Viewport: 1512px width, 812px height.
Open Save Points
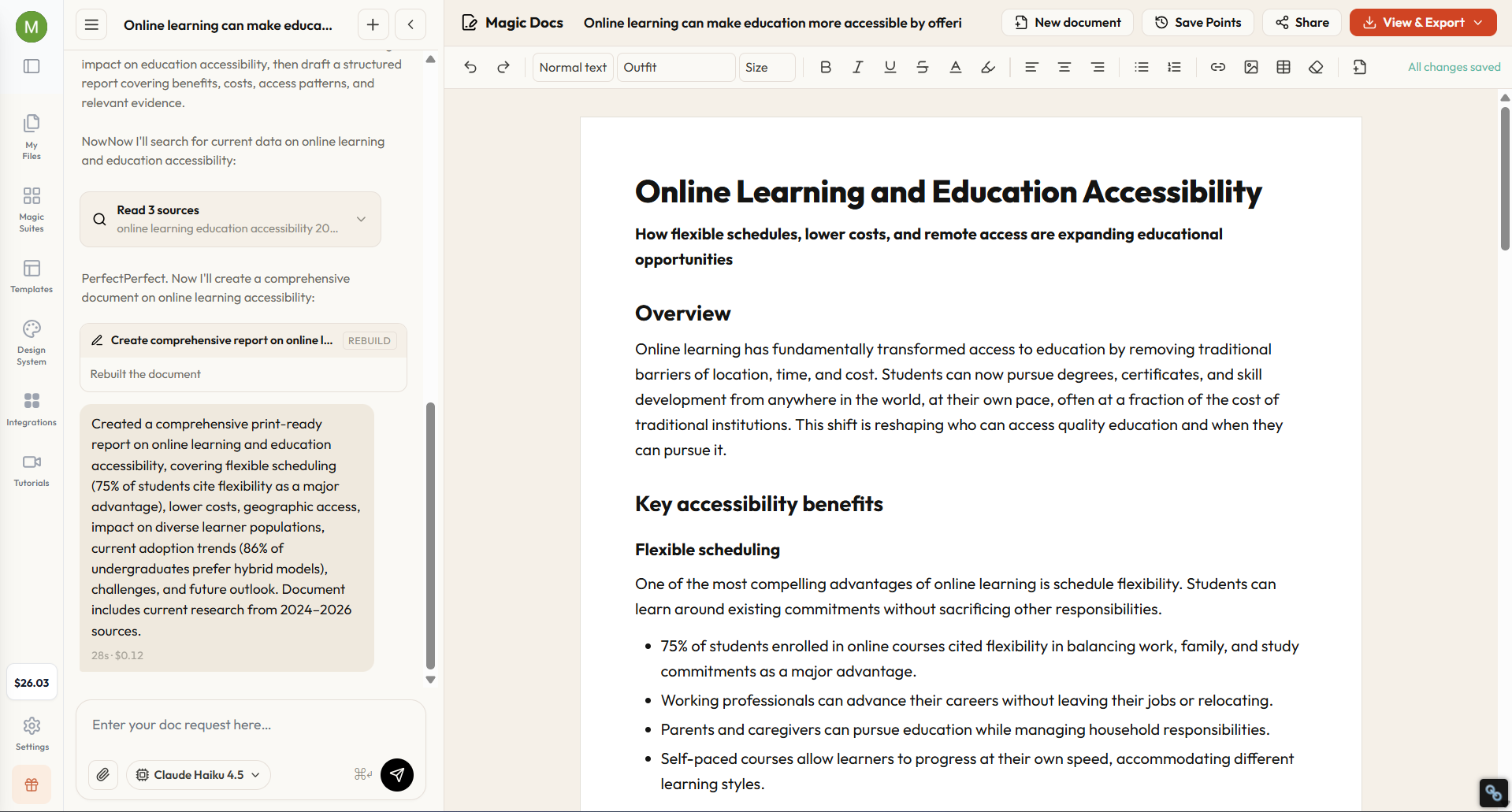point(1198,23)
